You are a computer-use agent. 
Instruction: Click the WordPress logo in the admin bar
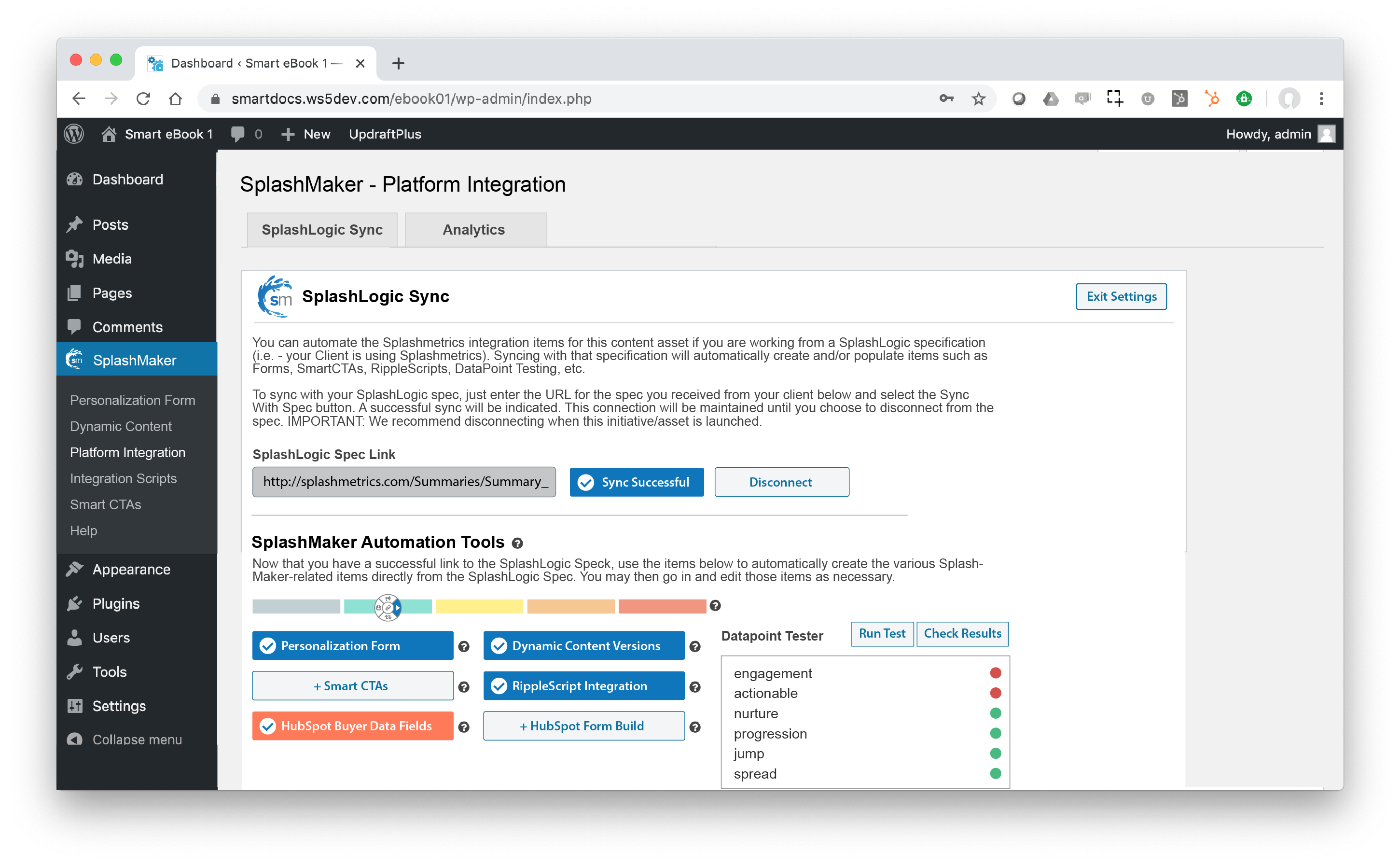(x=74, y=134)
